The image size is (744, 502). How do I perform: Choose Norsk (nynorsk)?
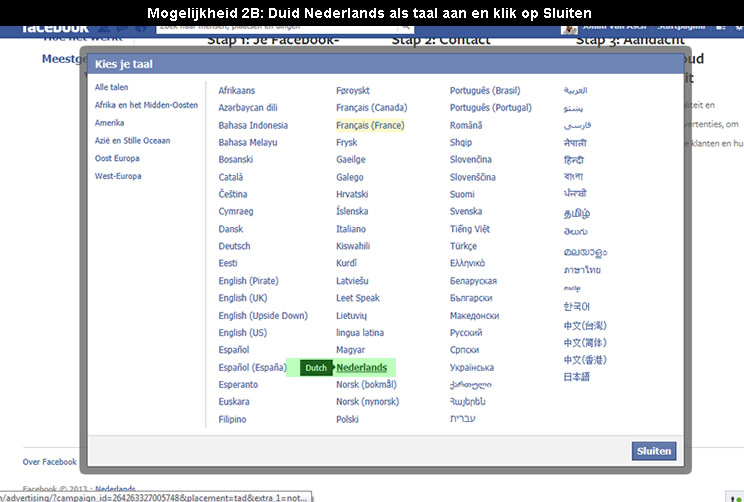pos(368,401)
